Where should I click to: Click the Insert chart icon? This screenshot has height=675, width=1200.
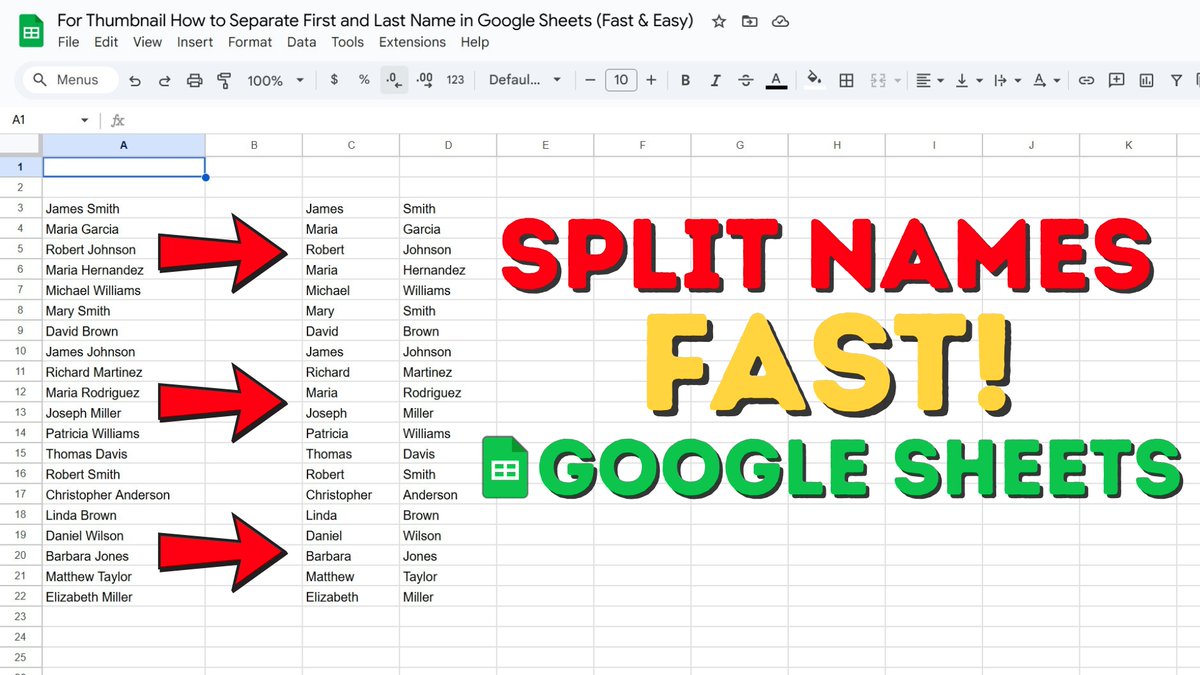[1146, 80]
